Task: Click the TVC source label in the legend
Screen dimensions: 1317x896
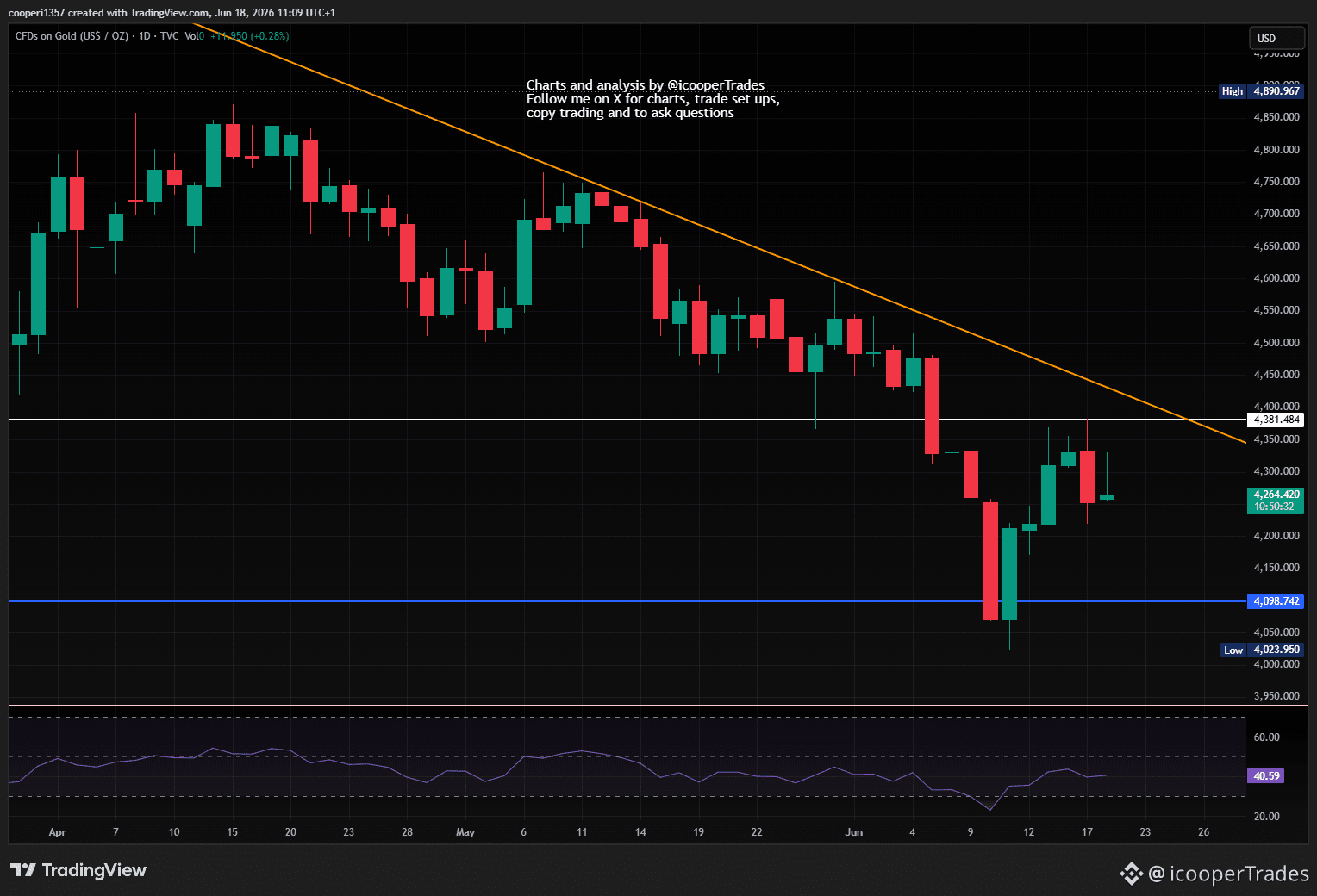Action: click(169, 36)
